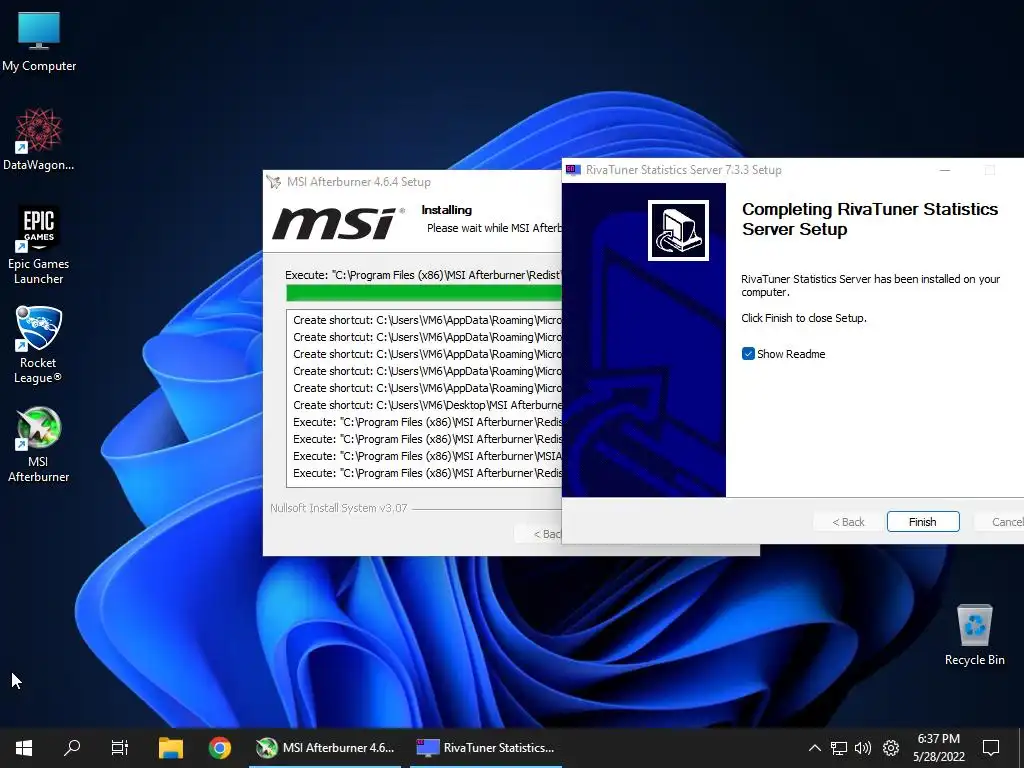Uncheck the Show Readme checkbox
This screenshot has height=768, width=1024.
tap(748, 354)
